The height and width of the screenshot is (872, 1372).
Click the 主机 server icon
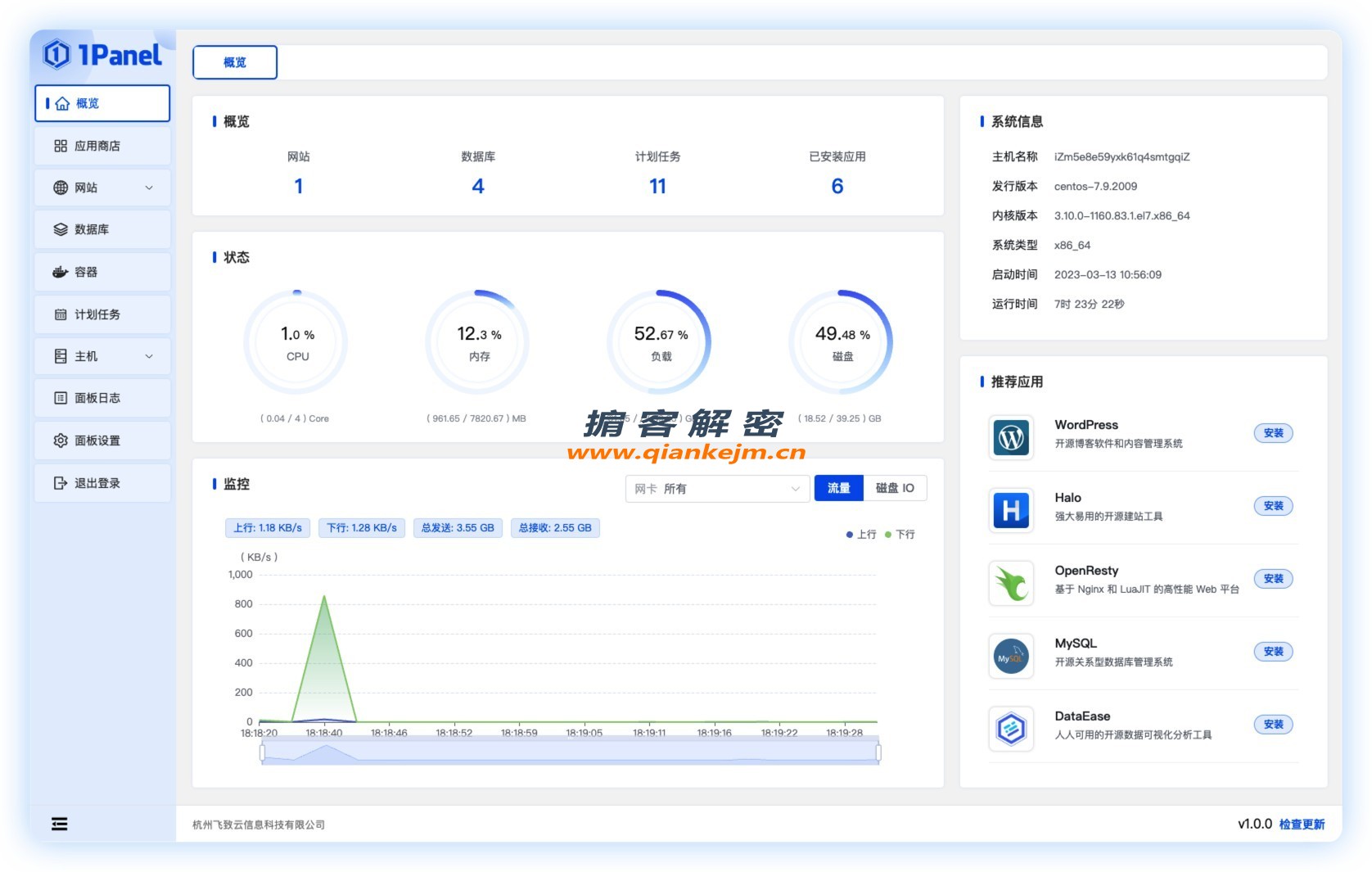(x=61, y=356)
